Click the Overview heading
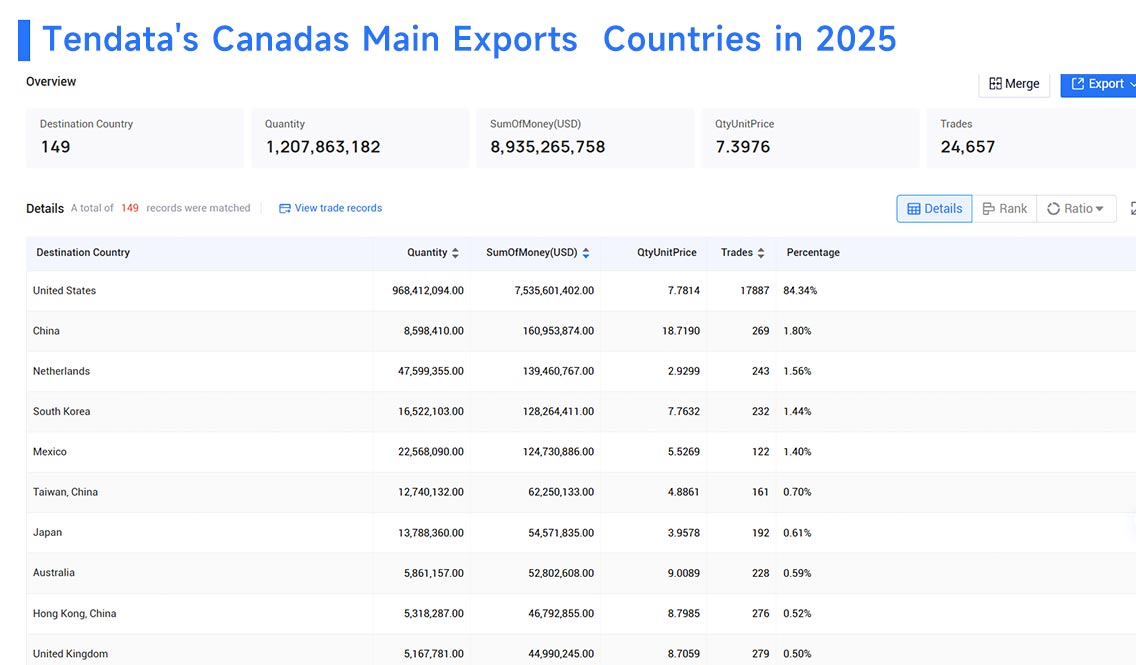Screen dimensions: 1136x665 51,82
